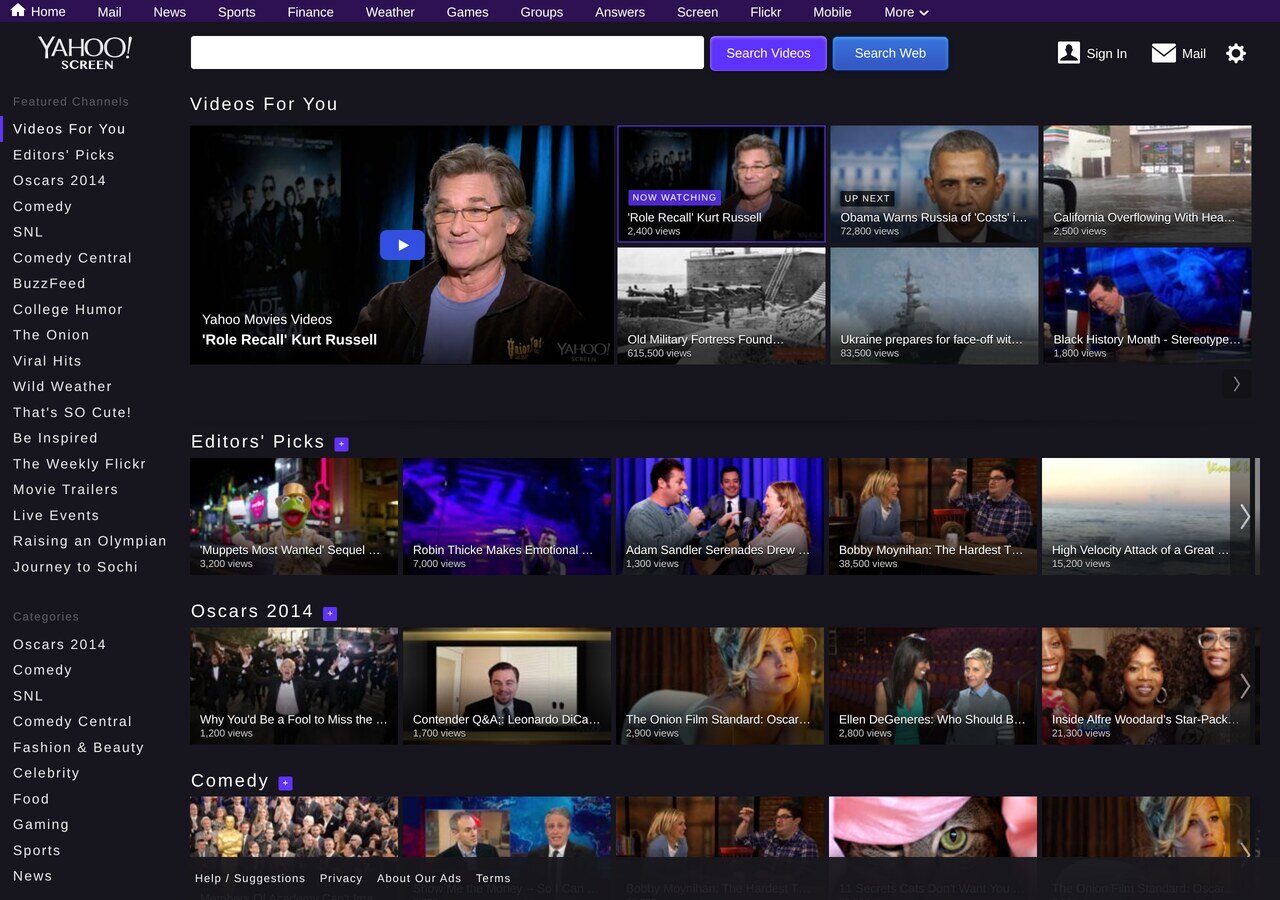
Task: Open Wild Weather channel
Action: tap(62, 387)
